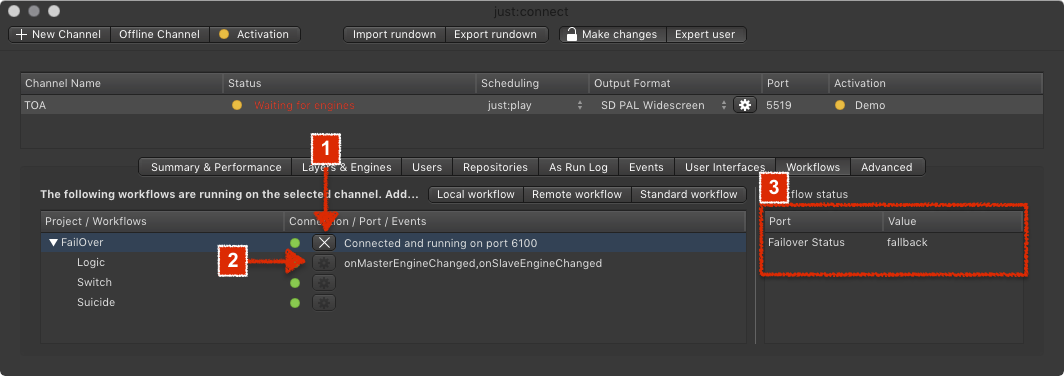Click the green status dot for FailOver
The width and height of the screenshot is (1064, 376).
pos(294,242)
